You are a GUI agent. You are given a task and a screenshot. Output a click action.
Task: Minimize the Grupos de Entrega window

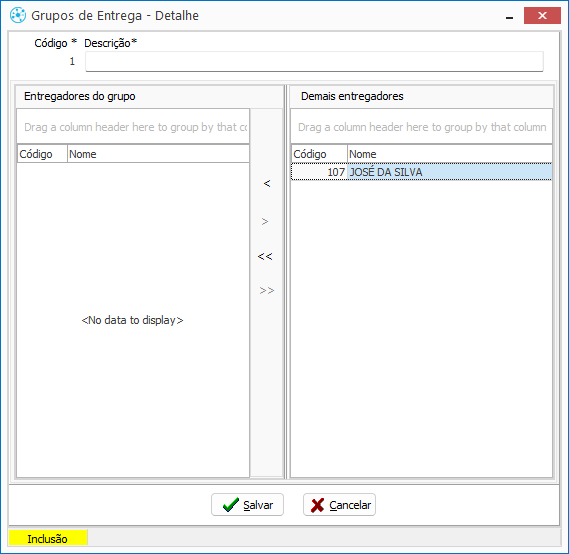coord(509,17)
